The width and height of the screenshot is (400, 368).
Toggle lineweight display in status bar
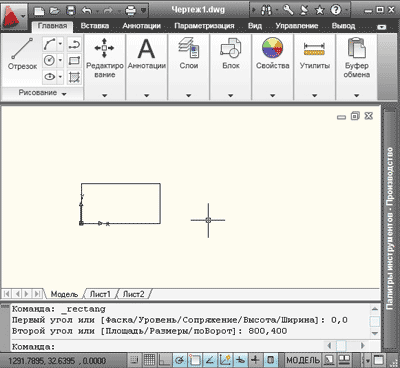pyautogui.click(x=255, y=360)
